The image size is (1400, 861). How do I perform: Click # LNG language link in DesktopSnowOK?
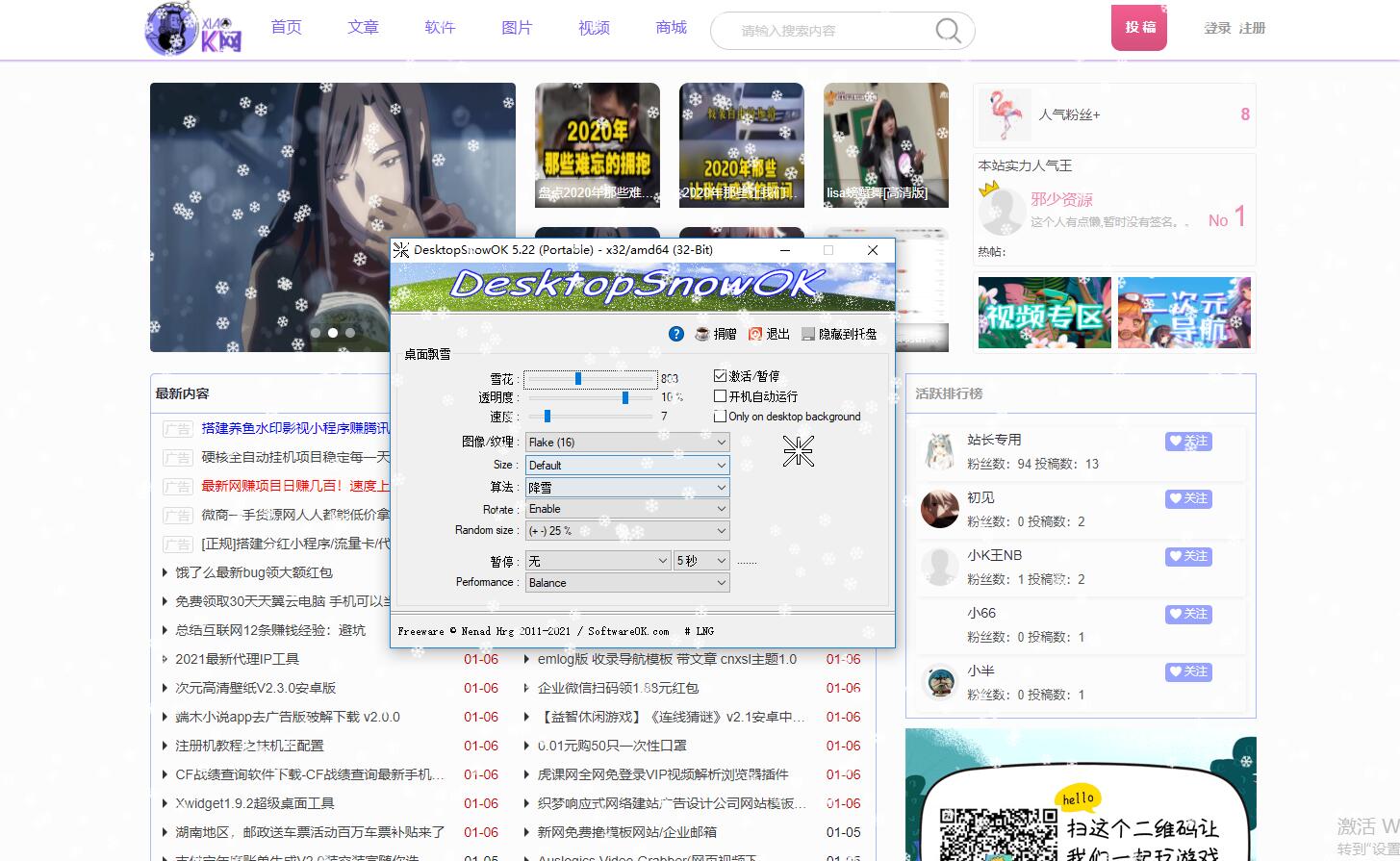pyautogui.click(x=700, y=631)
